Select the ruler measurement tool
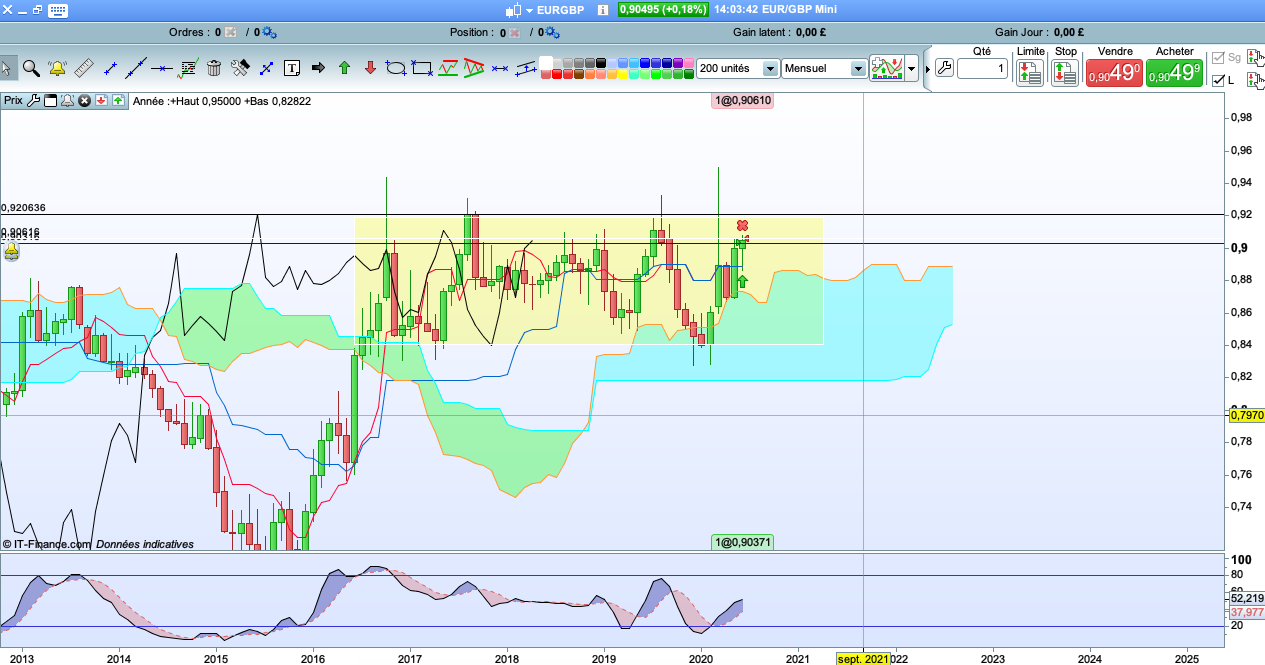The width and height of the screenshot is (1265, 665). tap(83, 69)
